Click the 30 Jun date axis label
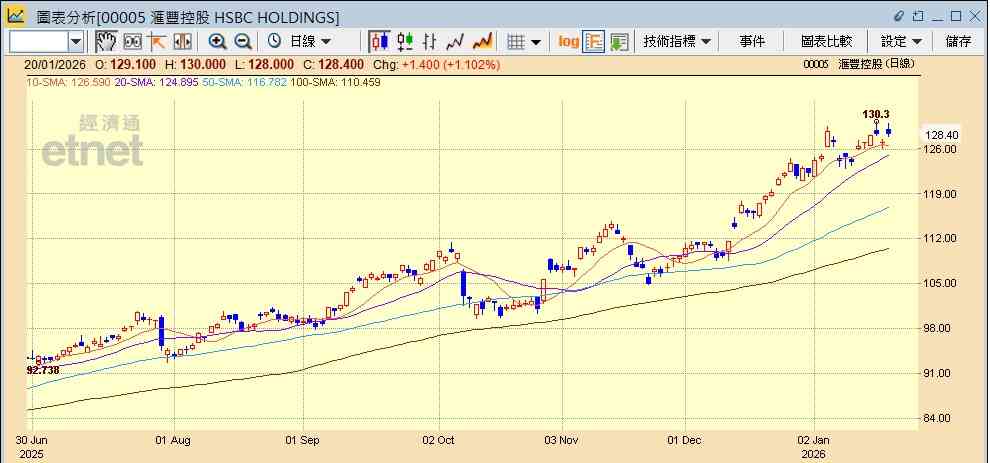Image resolution: width=990 pixels, height=463 pixels. (x=30, y=440)
